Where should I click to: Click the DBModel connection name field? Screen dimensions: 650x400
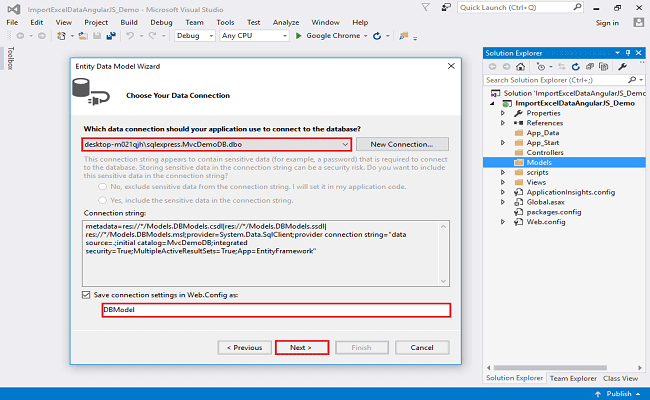276,310
